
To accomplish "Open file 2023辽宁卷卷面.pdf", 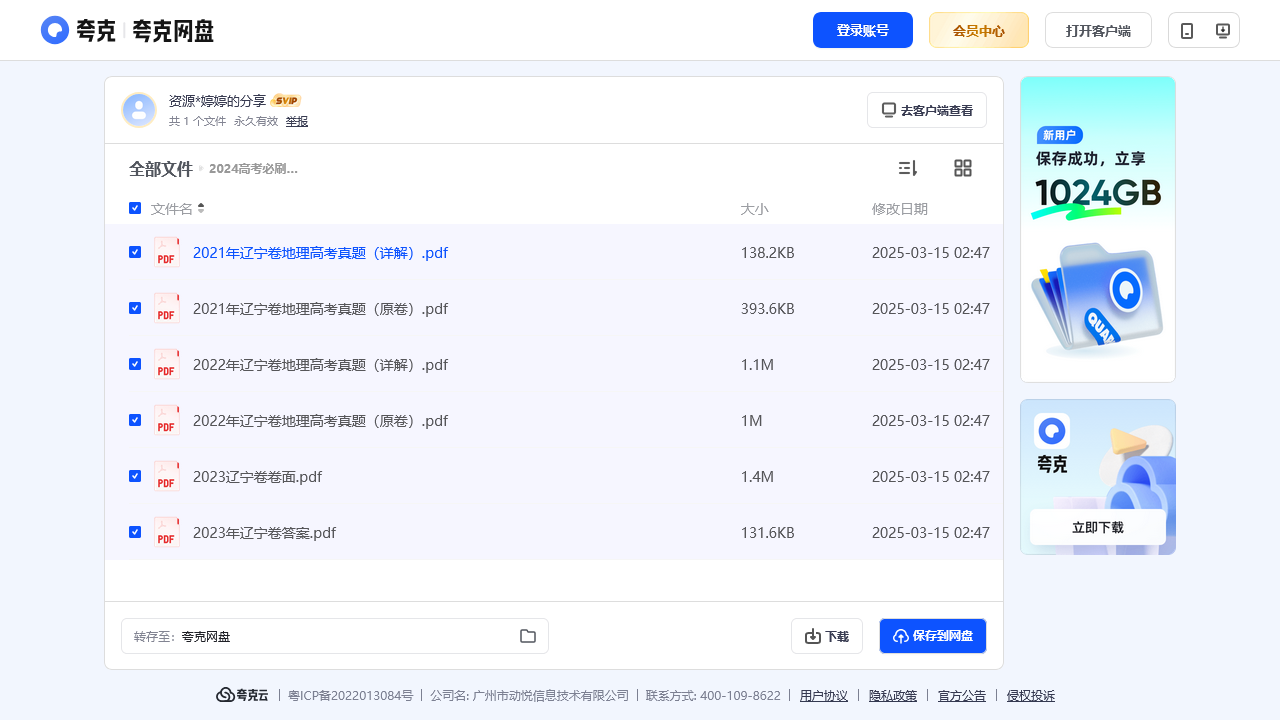I will (257, 477).
